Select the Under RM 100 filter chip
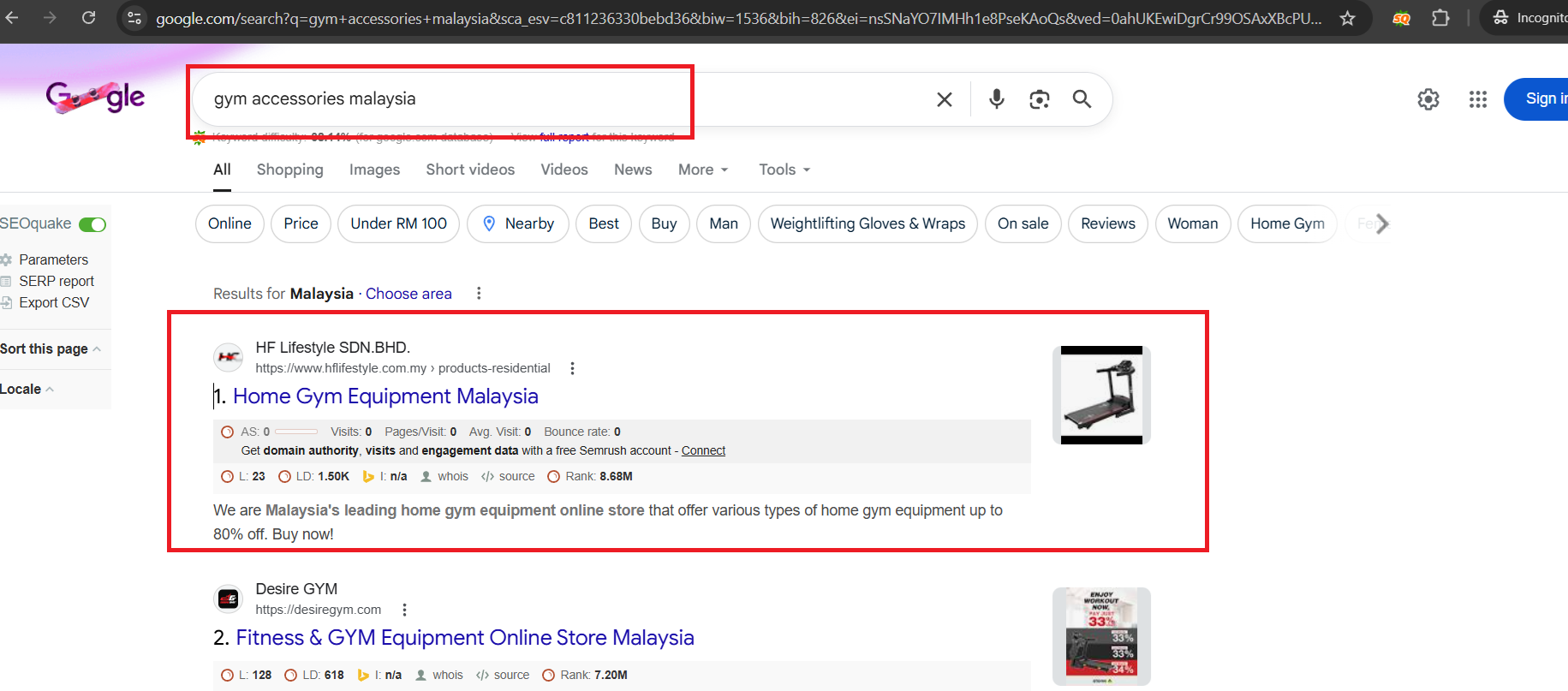Viewport: 1568px width, 691px height. coord(398,223)
